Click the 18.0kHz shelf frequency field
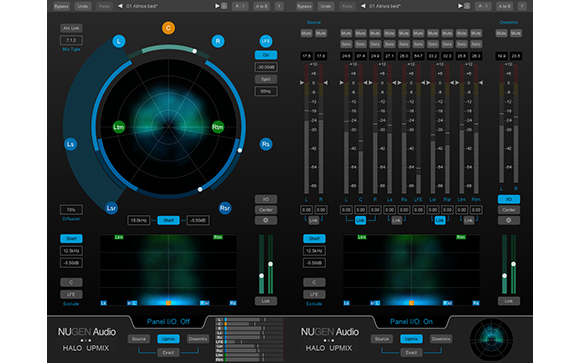Screen dimensions: 580x363 [x=139, y=220]
